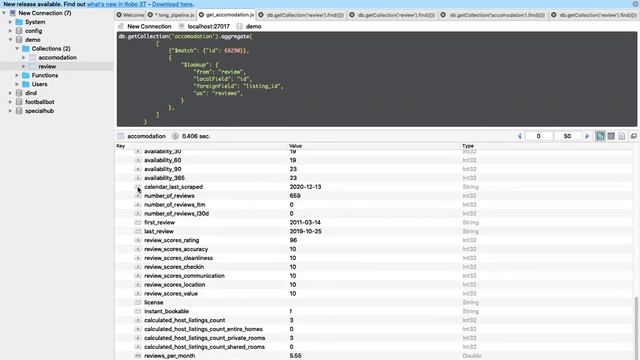The height and width of the screenshot is (360, 640).
Task: Collapse the demo database node
Action: pyautogui.click(x=10, y=40)
